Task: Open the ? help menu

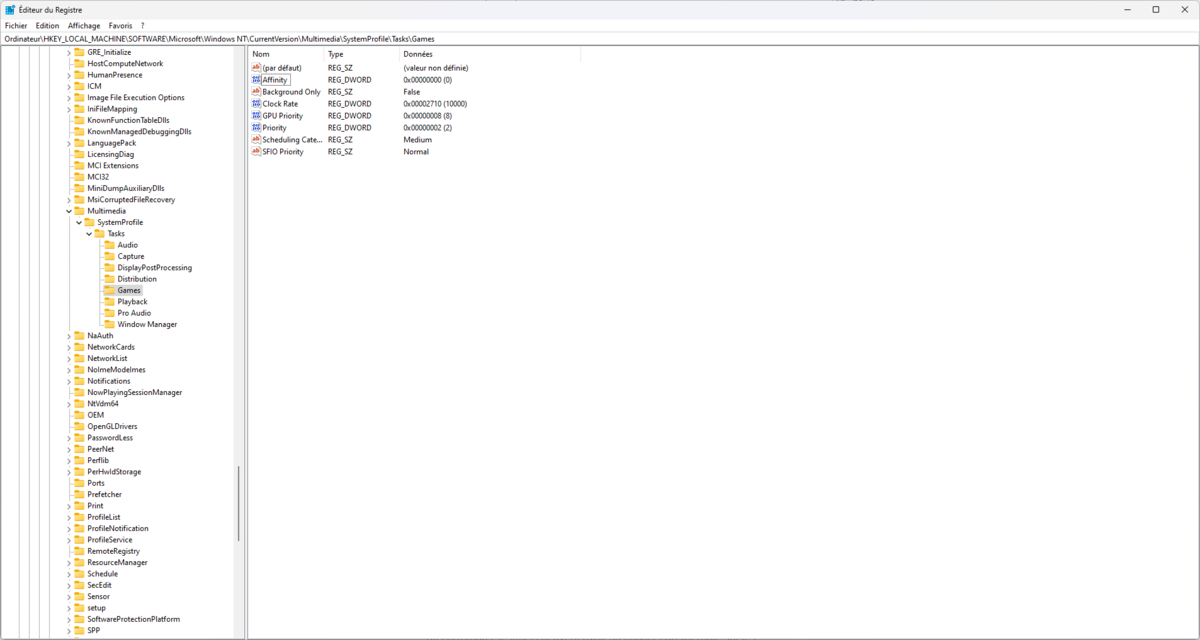Action: 142,25
